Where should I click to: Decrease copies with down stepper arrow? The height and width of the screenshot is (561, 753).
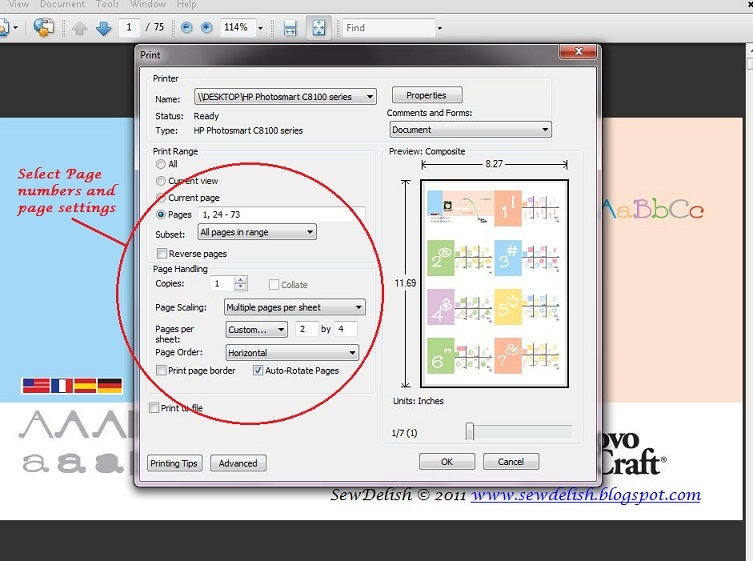pos(241,287)
